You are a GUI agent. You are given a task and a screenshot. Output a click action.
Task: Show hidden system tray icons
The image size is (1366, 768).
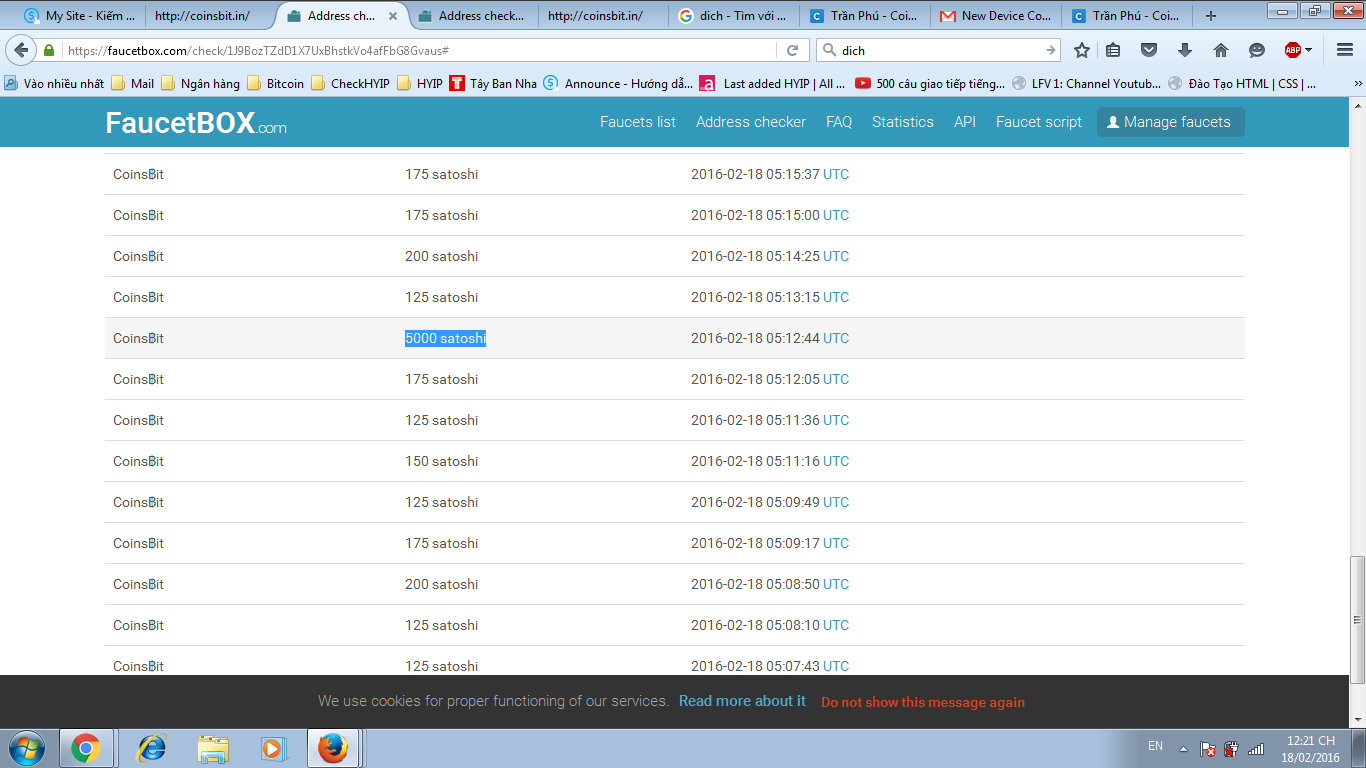tap(1184, 748)
